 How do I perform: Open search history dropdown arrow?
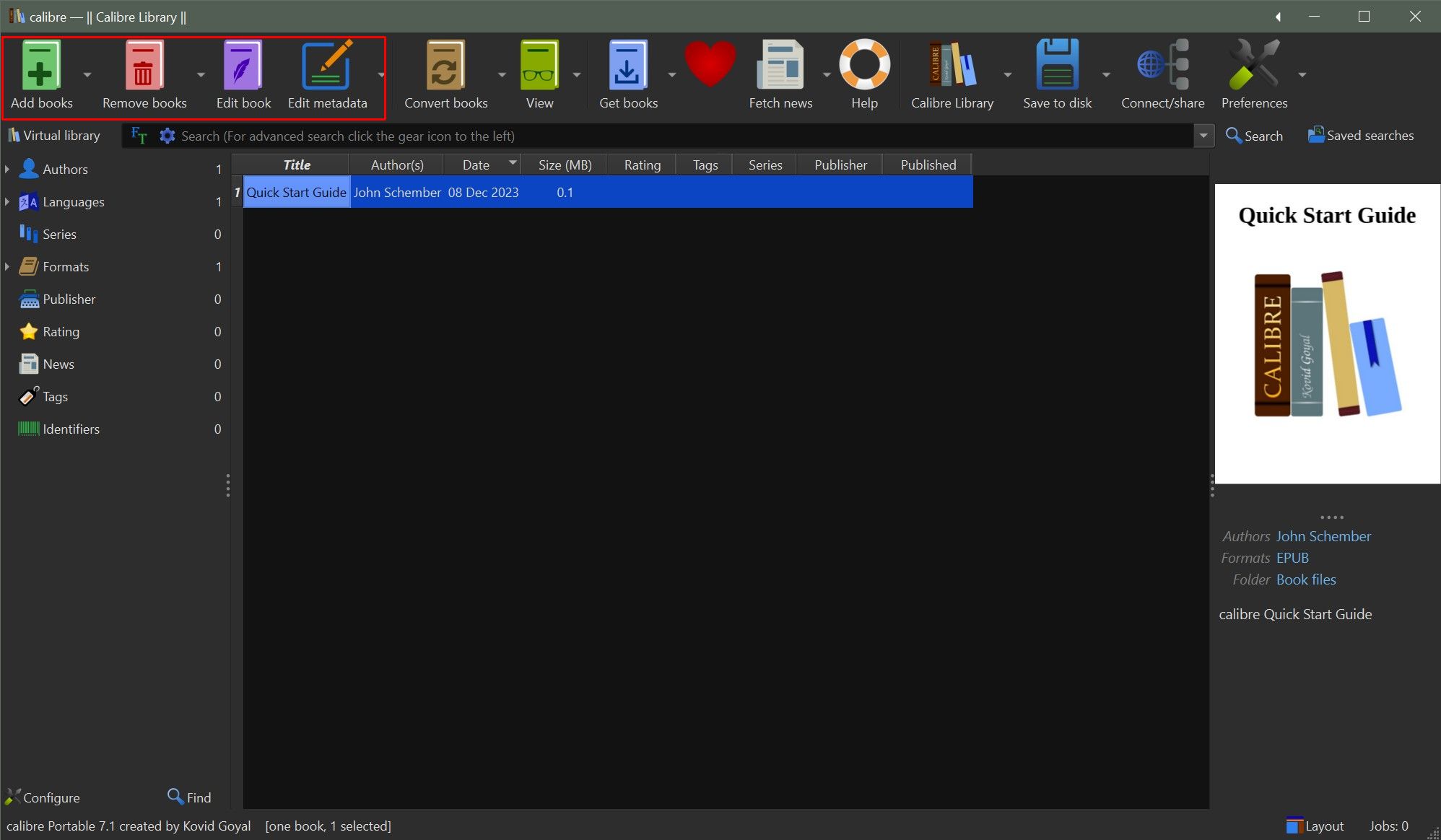[1203, 136]
